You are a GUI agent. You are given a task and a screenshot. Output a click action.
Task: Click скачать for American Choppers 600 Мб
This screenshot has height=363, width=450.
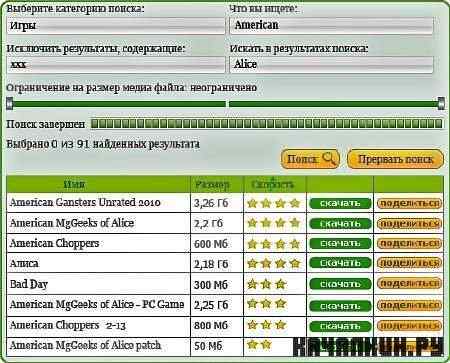[x=340, y=244]
